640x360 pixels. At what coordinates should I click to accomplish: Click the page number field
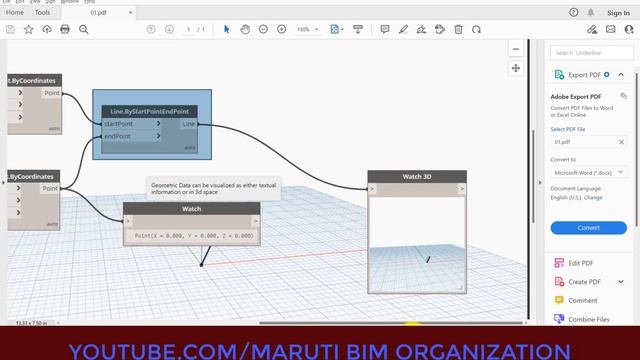point(189,29)
